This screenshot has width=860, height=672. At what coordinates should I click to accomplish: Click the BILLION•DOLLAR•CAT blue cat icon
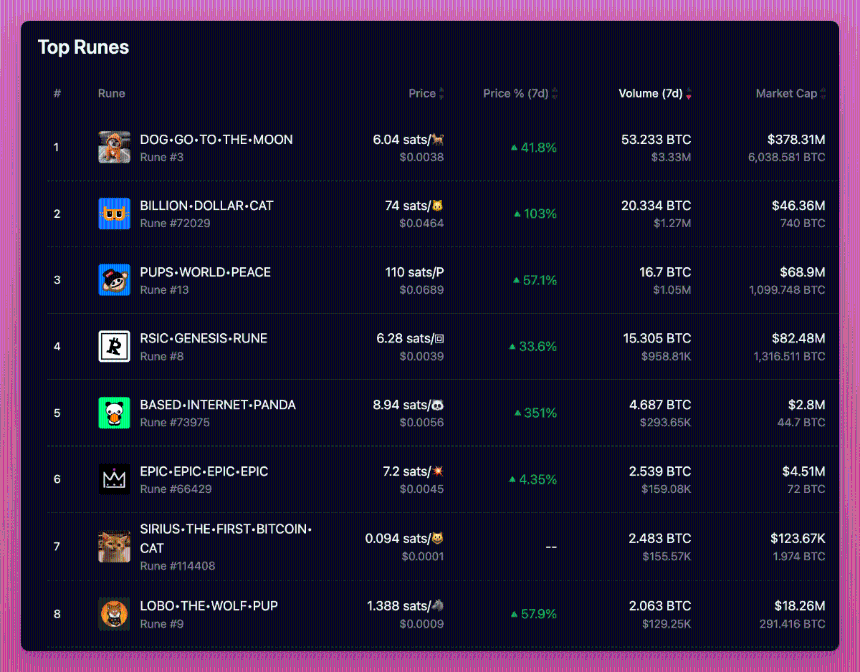coord(114,213)
